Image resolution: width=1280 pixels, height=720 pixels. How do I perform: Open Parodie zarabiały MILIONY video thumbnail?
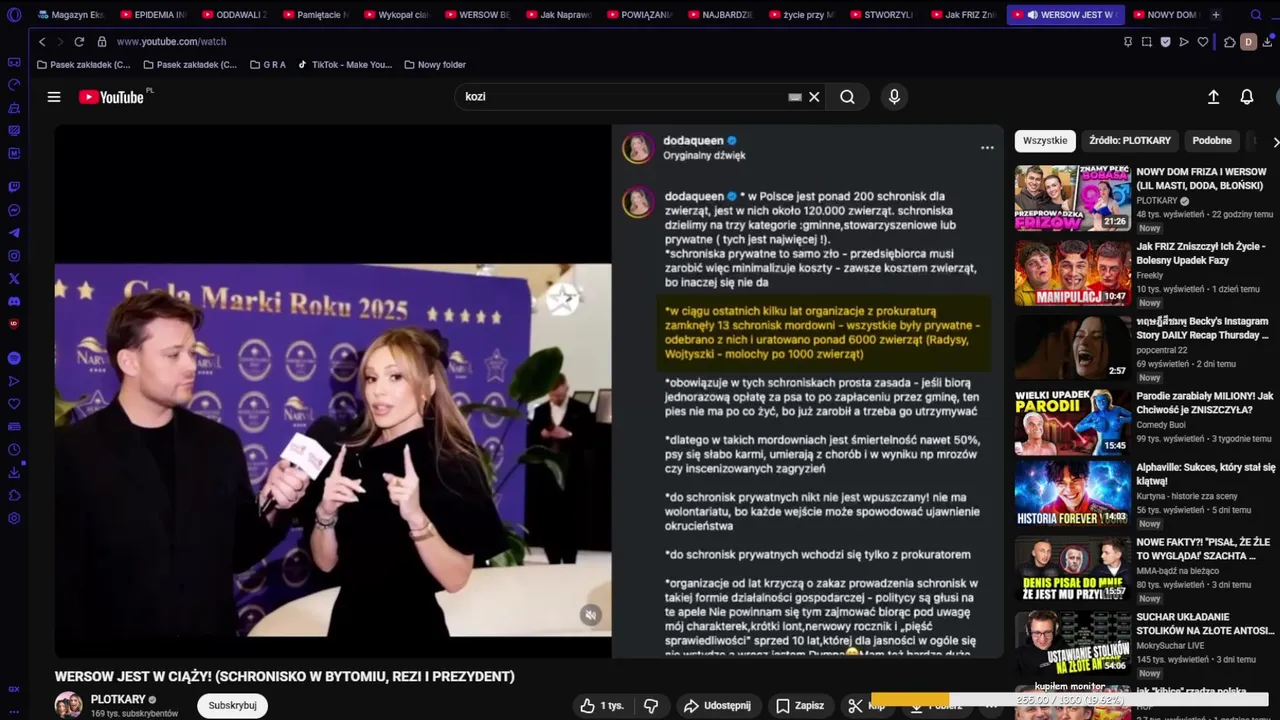tap(1072, 422)
